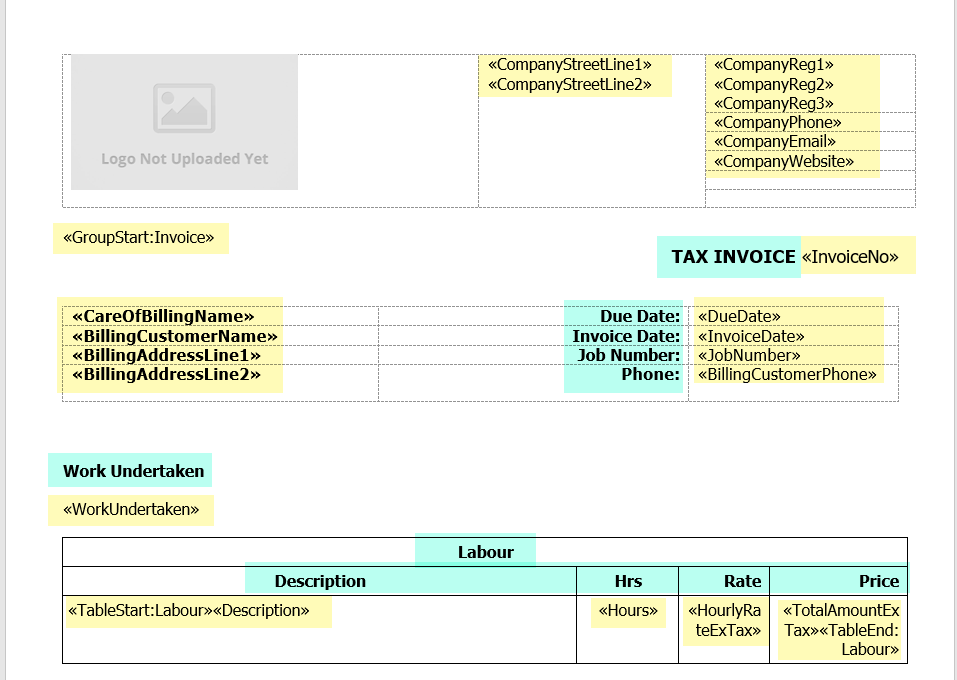Click the CompanyReg2 merge field

pyautogui.click(x=773, y=85)
